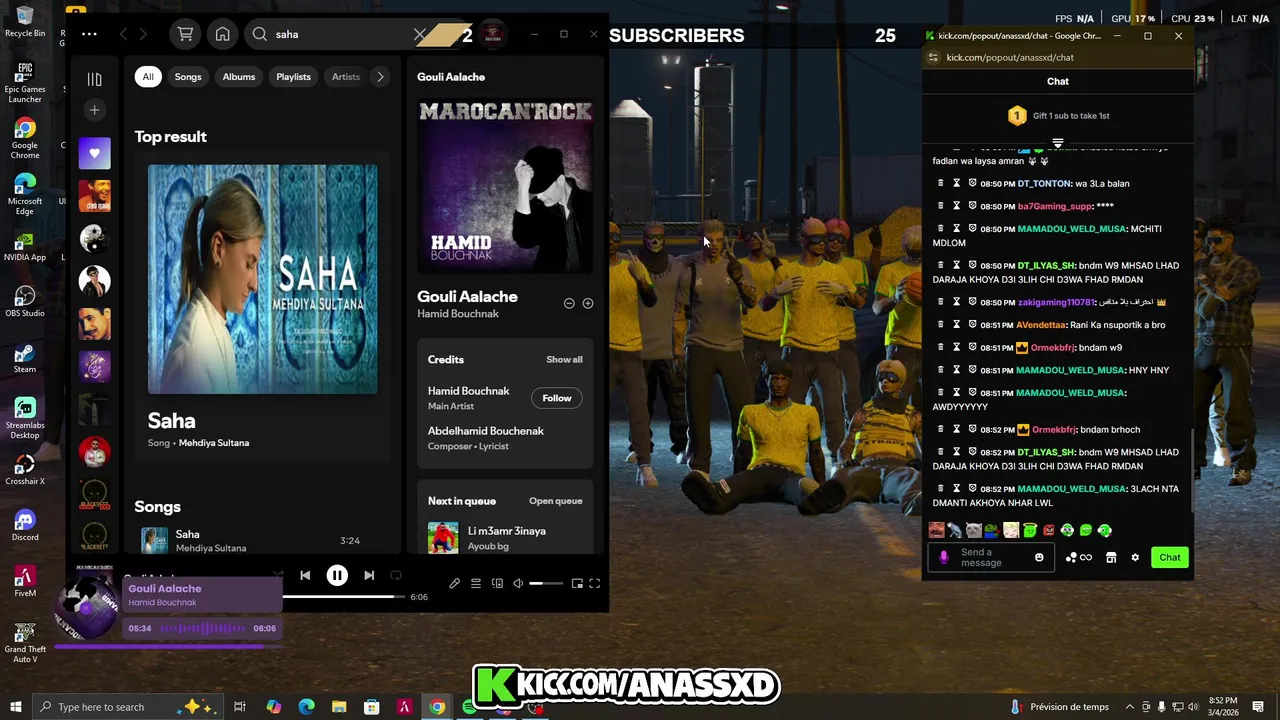Go to the Home icon
1280x720 pixels.
(222, 34)
